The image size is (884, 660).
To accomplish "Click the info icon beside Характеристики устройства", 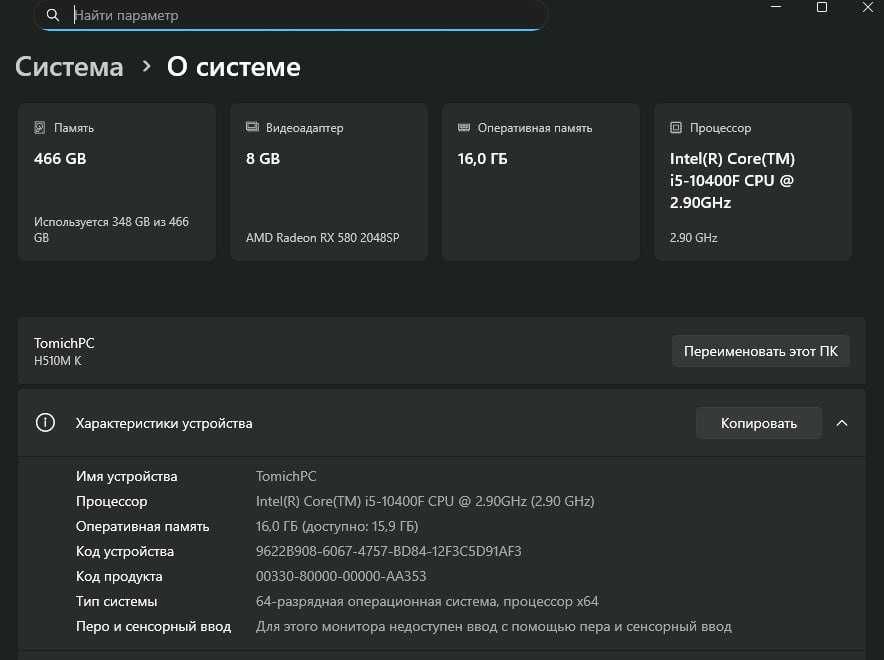I will click(x=46, y=423).
